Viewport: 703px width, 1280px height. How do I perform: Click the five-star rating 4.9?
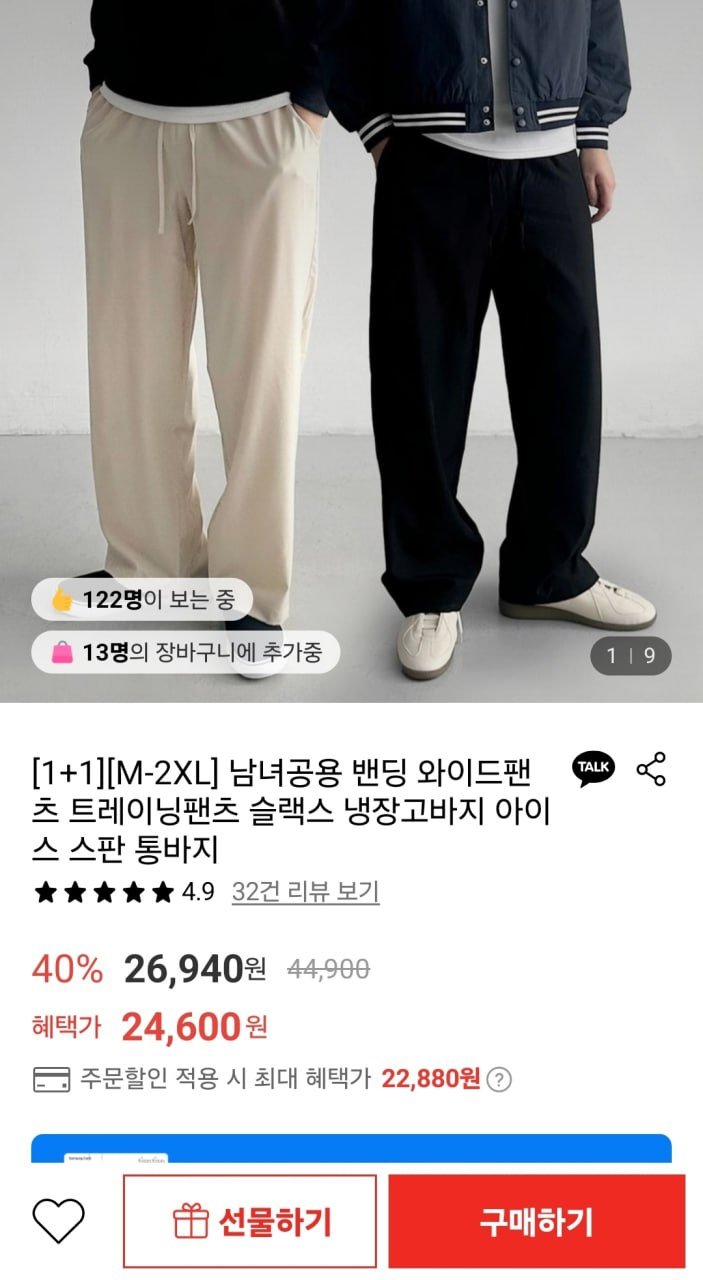point(124,892)
